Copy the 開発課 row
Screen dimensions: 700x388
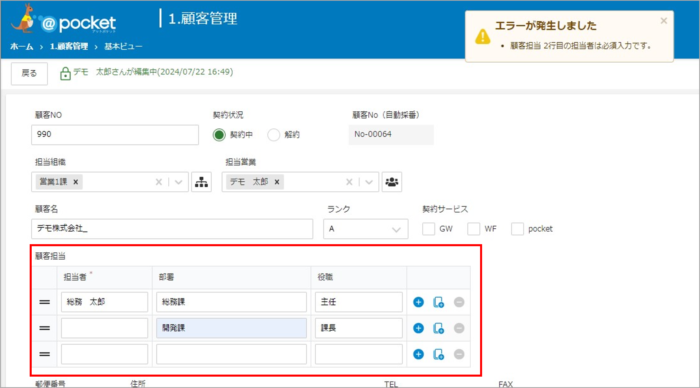coord(438,328)
